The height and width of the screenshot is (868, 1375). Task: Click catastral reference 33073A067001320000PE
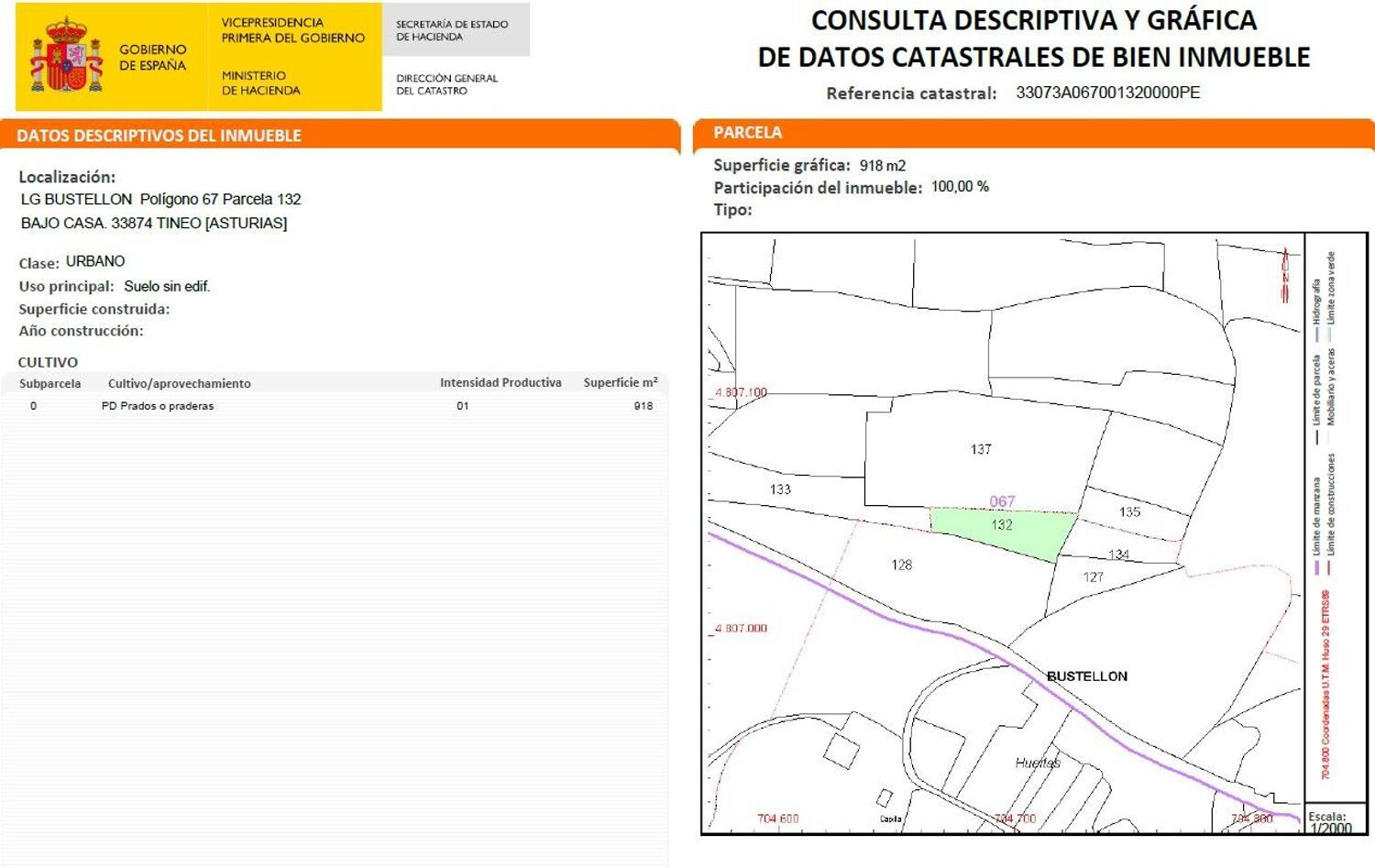[1109, 93]
